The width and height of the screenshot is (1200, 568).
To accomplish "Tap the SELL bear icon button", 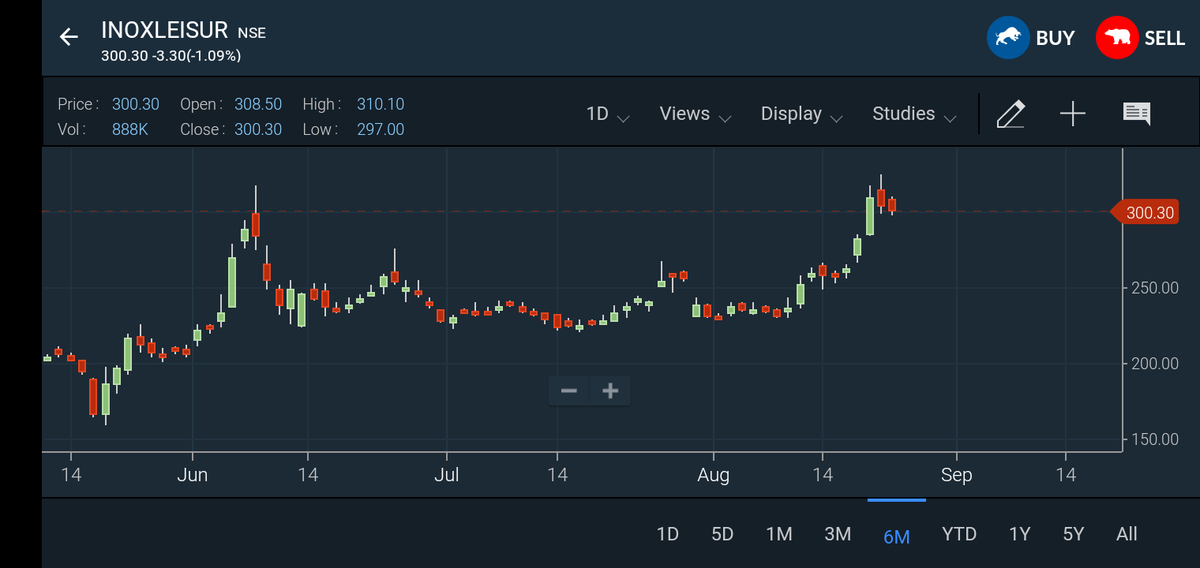I will [1117, 38].
